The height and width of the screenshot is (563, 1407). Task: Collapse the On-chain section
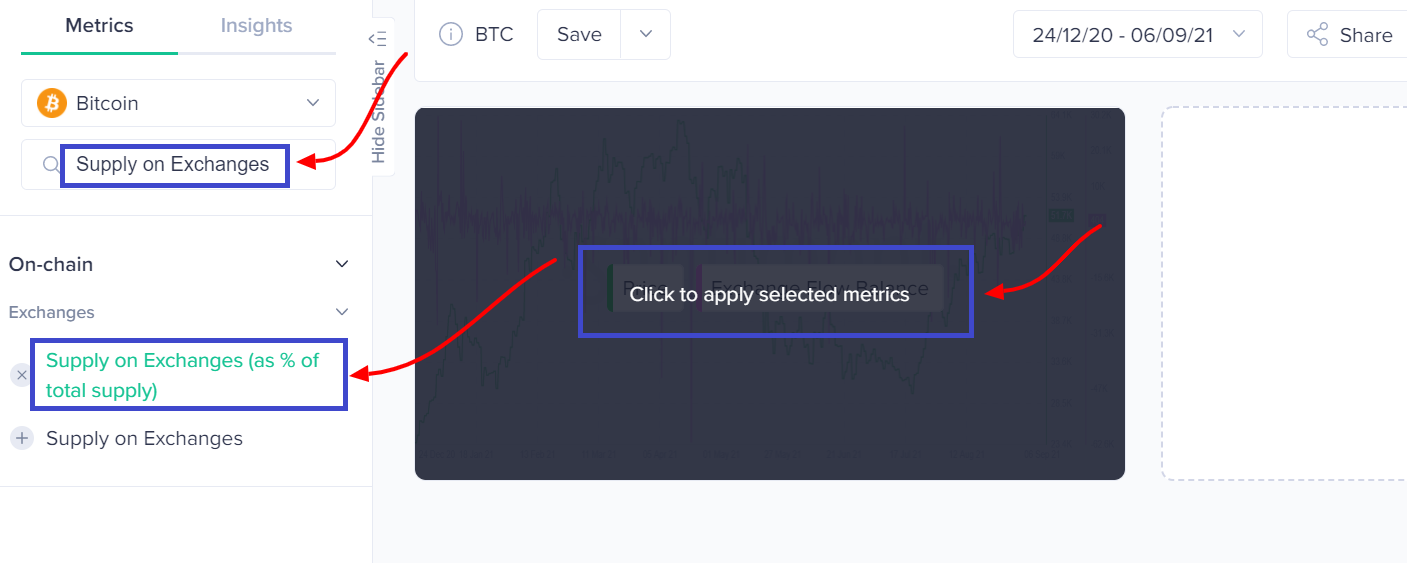click(342, 264)
